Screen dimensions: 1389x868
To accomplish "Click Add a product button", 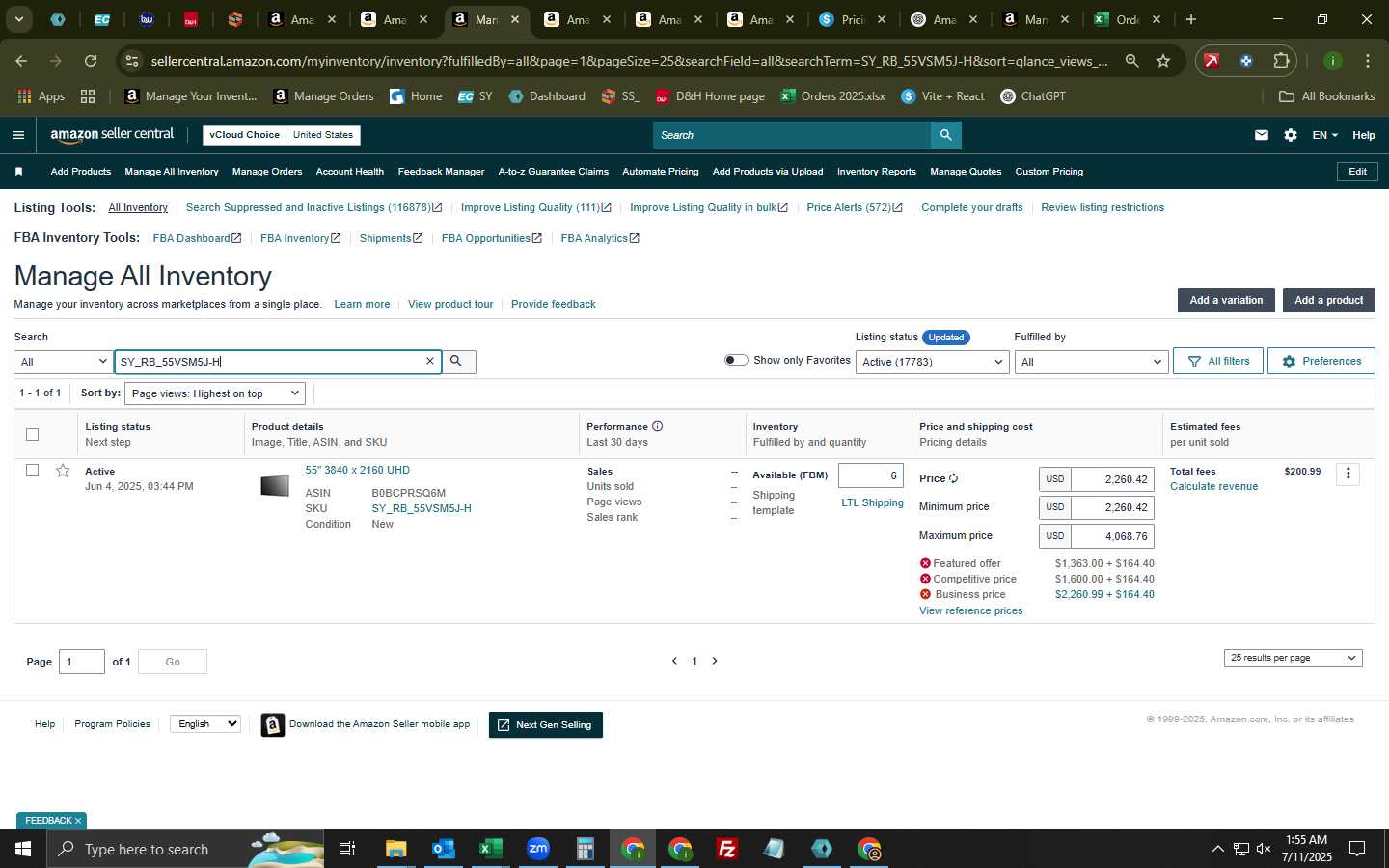I will coord(1328,300).
